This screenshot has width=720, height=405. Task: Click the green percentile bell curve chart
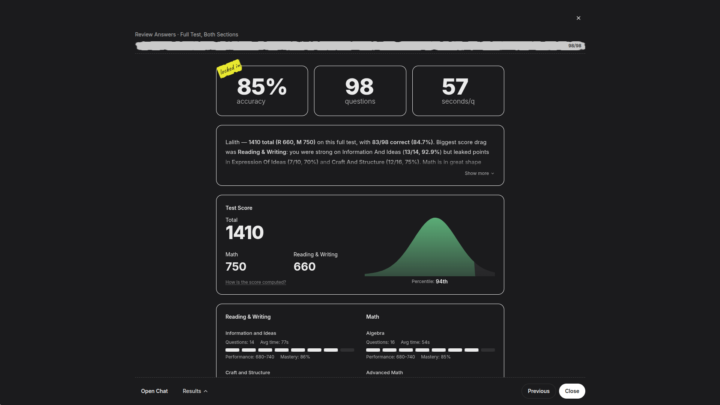click(429, 247)
